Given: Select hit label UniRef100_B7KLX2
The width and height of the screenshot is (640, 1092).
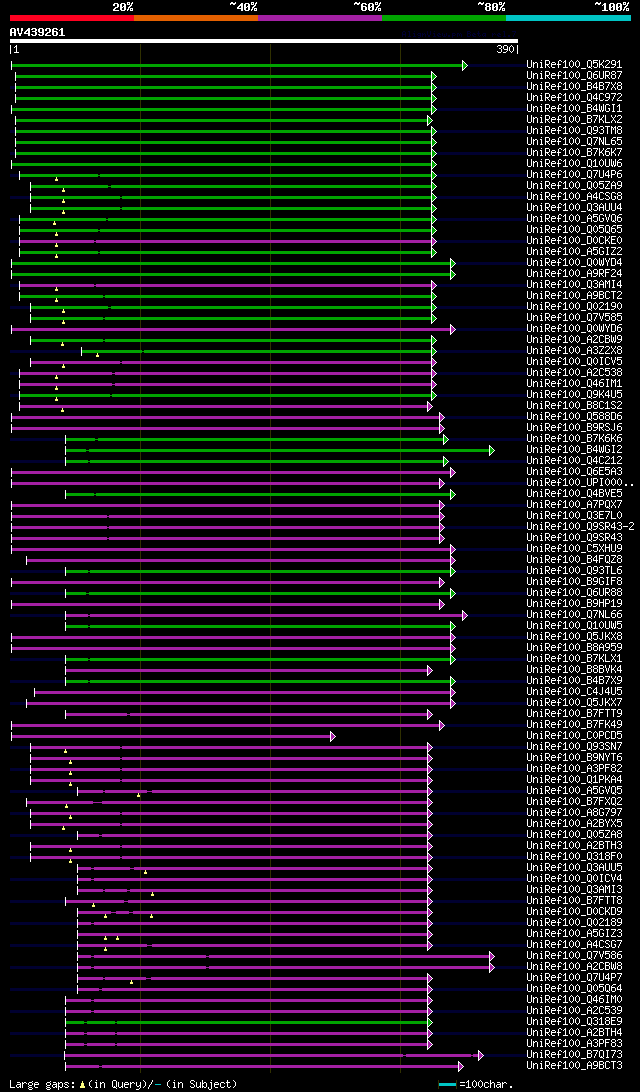Looking at the screenshot, I should point(575,120).
